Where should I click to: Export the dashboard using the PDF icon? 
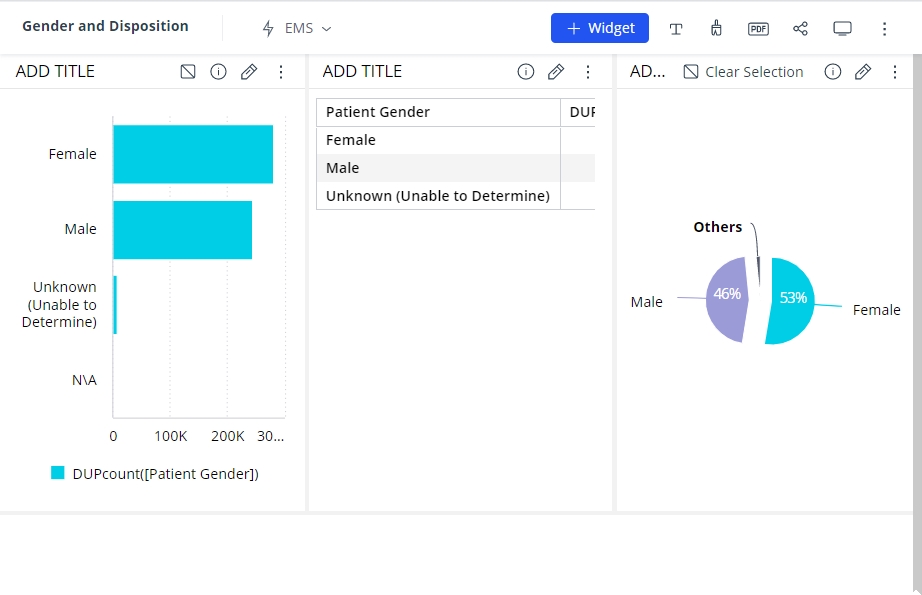point(758,28)
